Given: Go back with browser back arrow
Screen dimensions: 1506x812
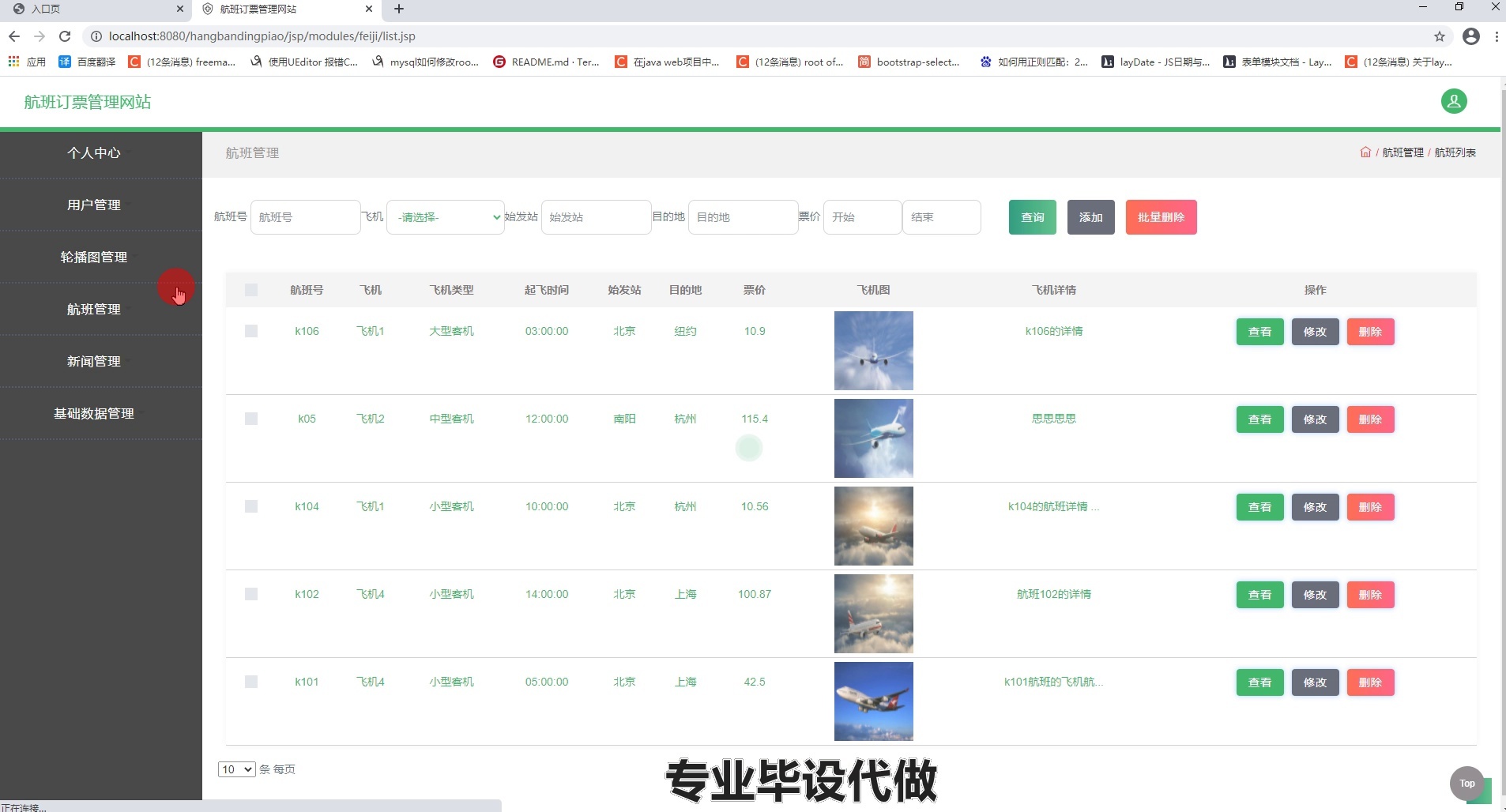Looking at the screenshot, I should pos(14,36).
